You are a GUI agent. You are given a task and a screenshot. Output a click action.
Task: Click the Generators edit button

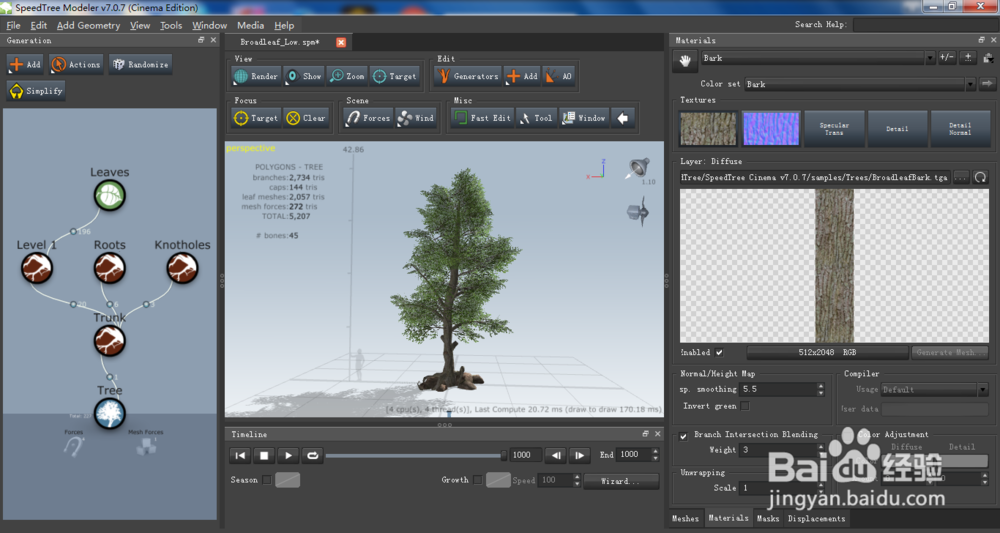point(468,76)
